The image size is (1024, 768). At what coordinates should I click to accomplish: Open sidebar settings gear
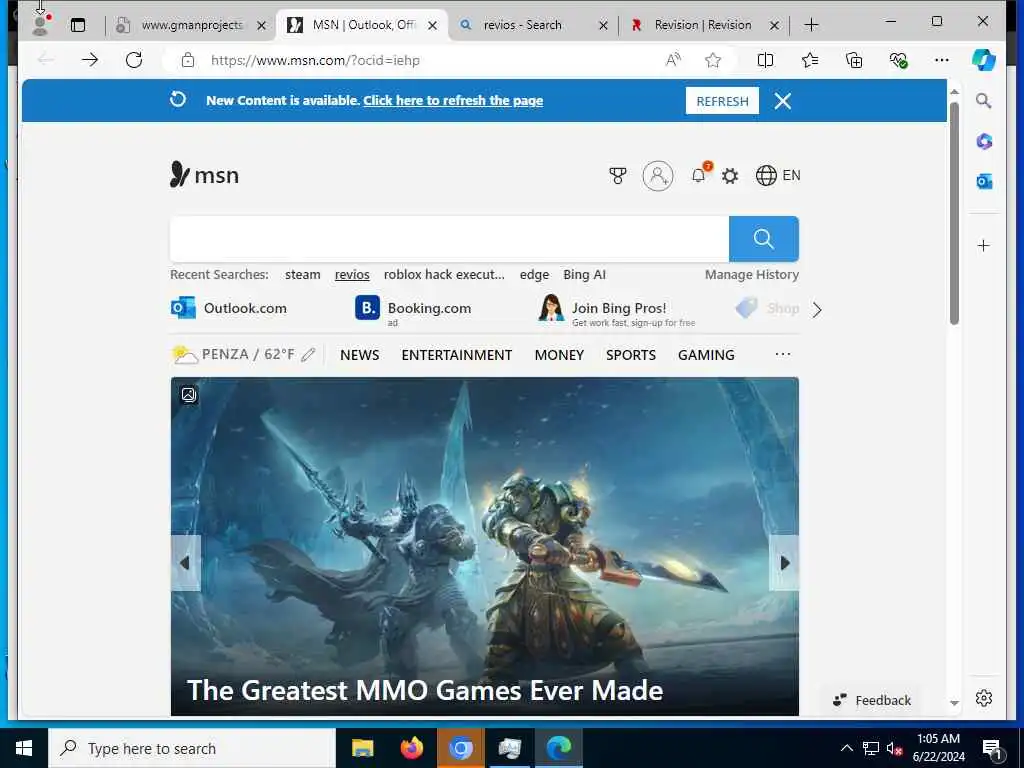tap(984, 698)
